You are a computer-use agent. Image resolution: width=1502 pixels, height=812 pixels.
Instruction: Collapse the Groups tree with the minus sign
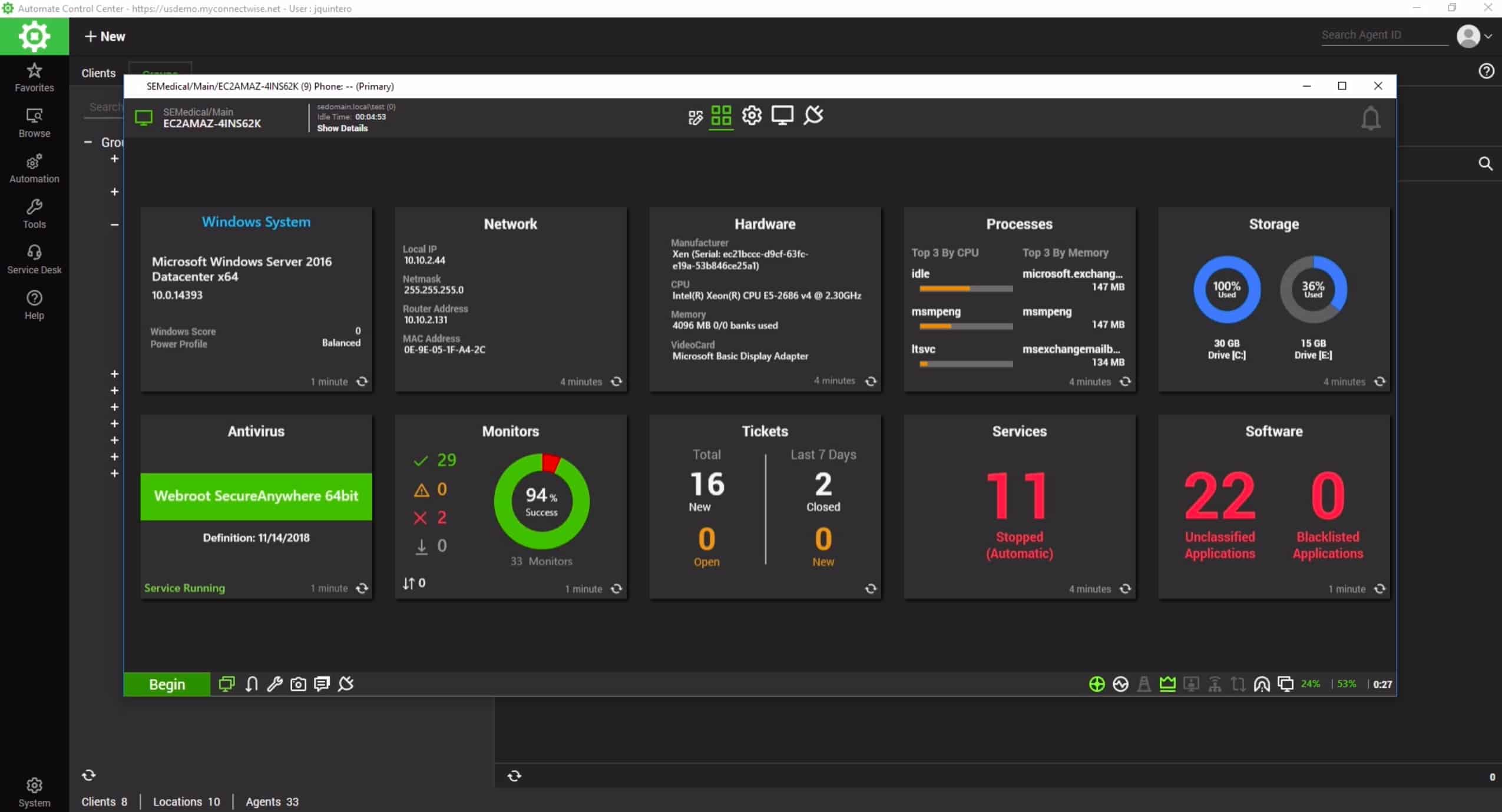point(88,142)
